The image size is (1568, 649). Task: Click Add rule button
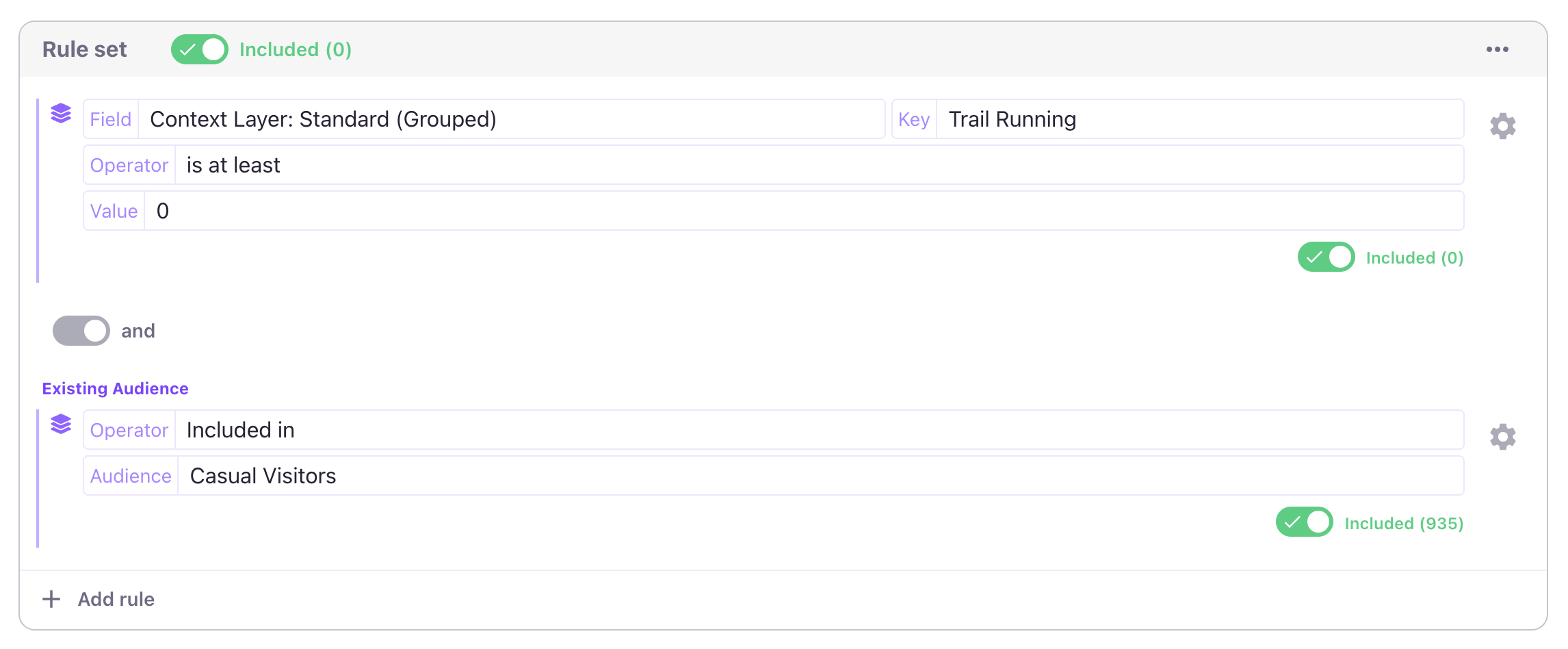pos(99,599)
